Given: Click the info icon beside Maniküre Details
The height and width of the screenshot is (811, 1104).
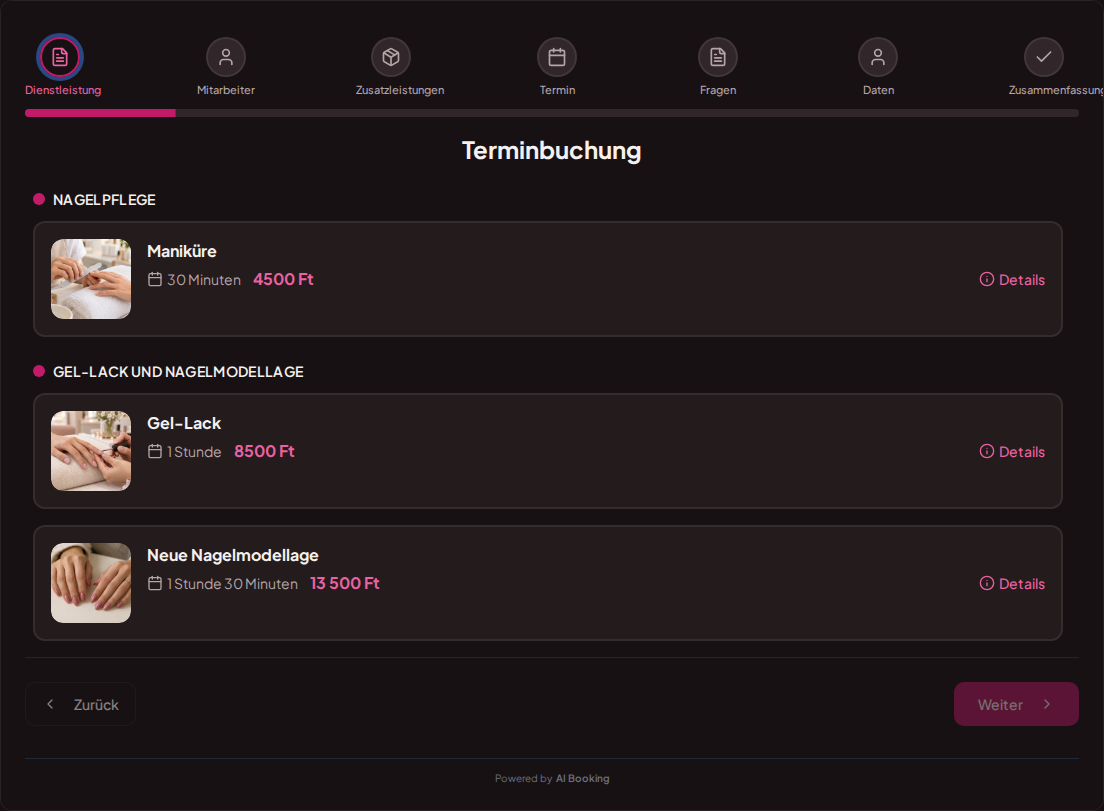Looking at the screenshot, I should pyautogui.click(x=987, y=279).
